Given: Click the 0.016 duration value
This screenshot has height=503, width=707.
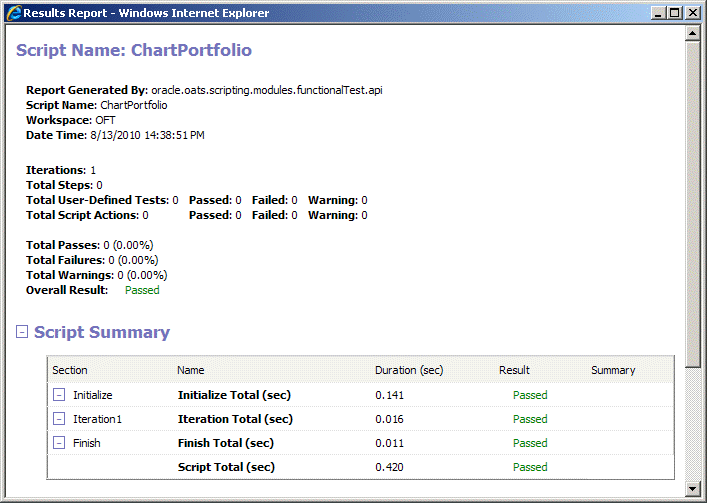Looking at the screenshot, I should (390, 419).
